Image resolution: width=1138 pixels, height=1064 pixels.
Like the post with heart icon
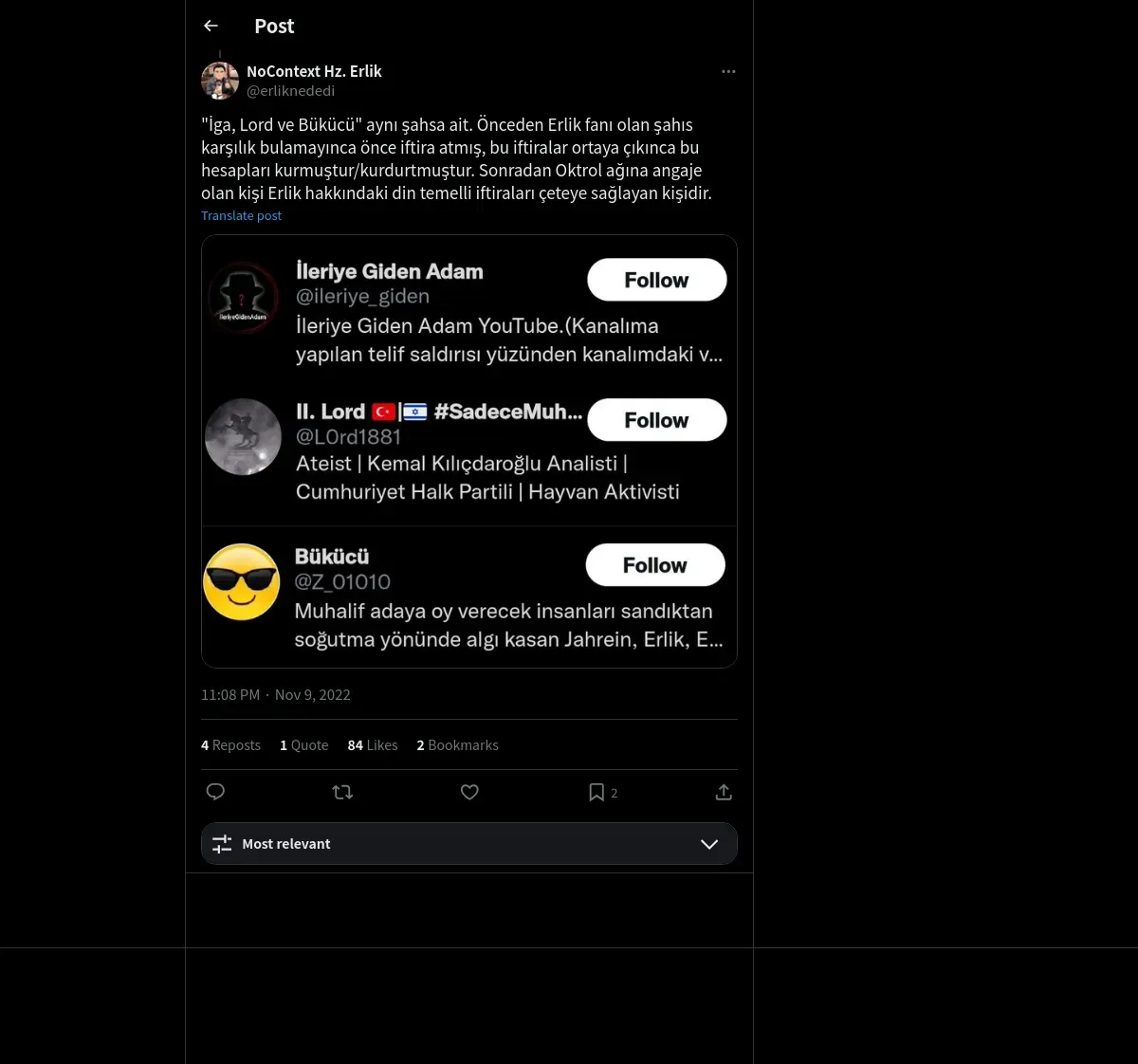[x=469, y=792]
